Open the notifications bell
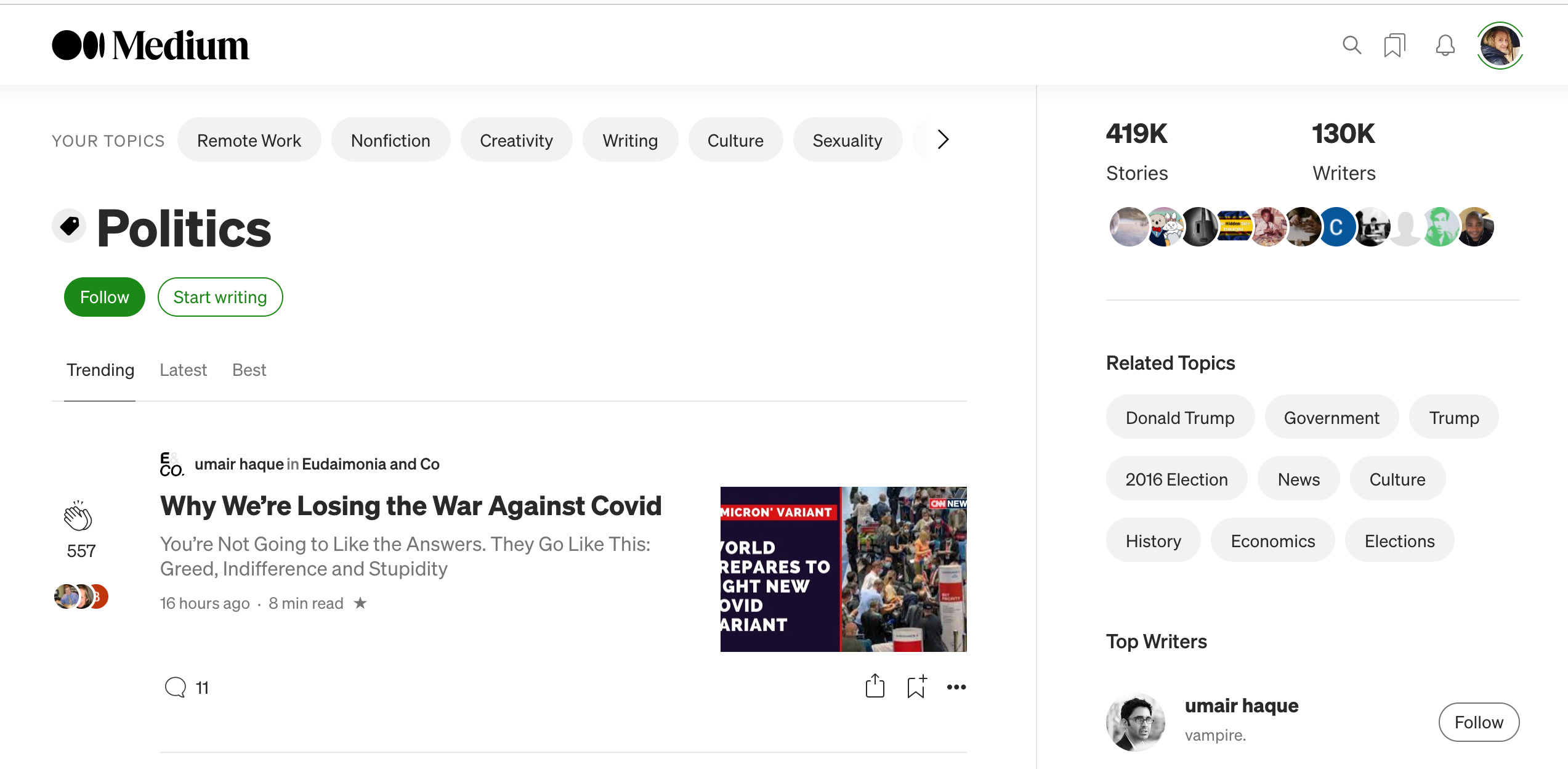 [1445, 46]
